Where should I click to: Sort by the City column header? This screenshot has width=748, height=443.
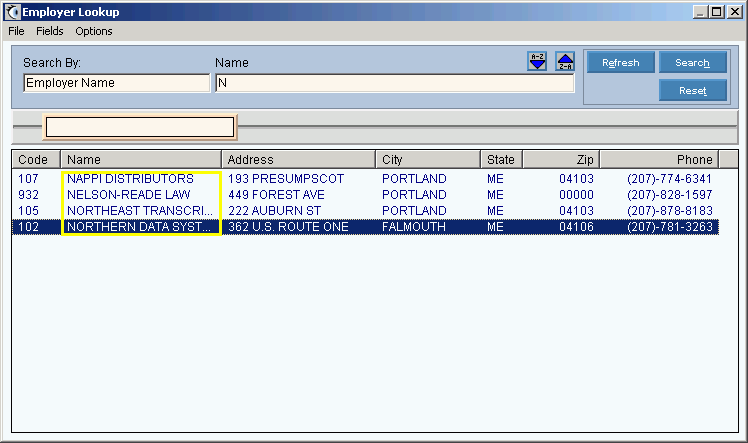[428, 159]
